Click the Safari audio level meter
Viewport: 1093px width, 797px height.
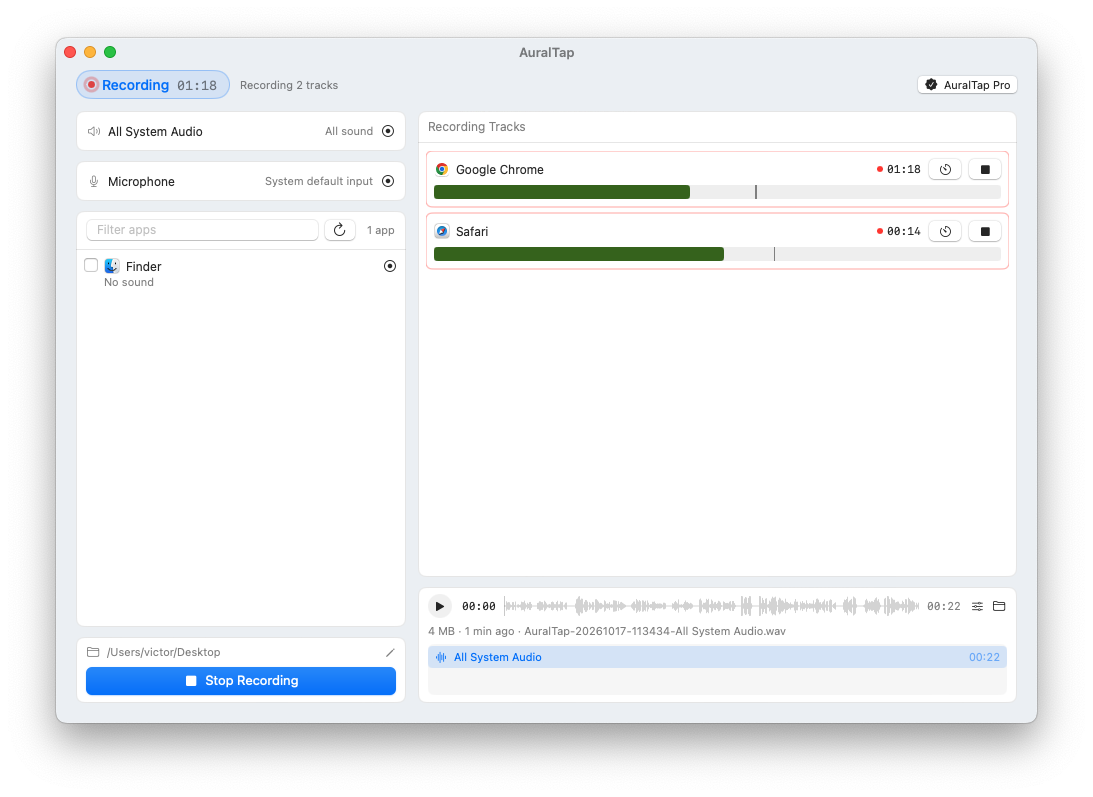[x=717, y=255]
